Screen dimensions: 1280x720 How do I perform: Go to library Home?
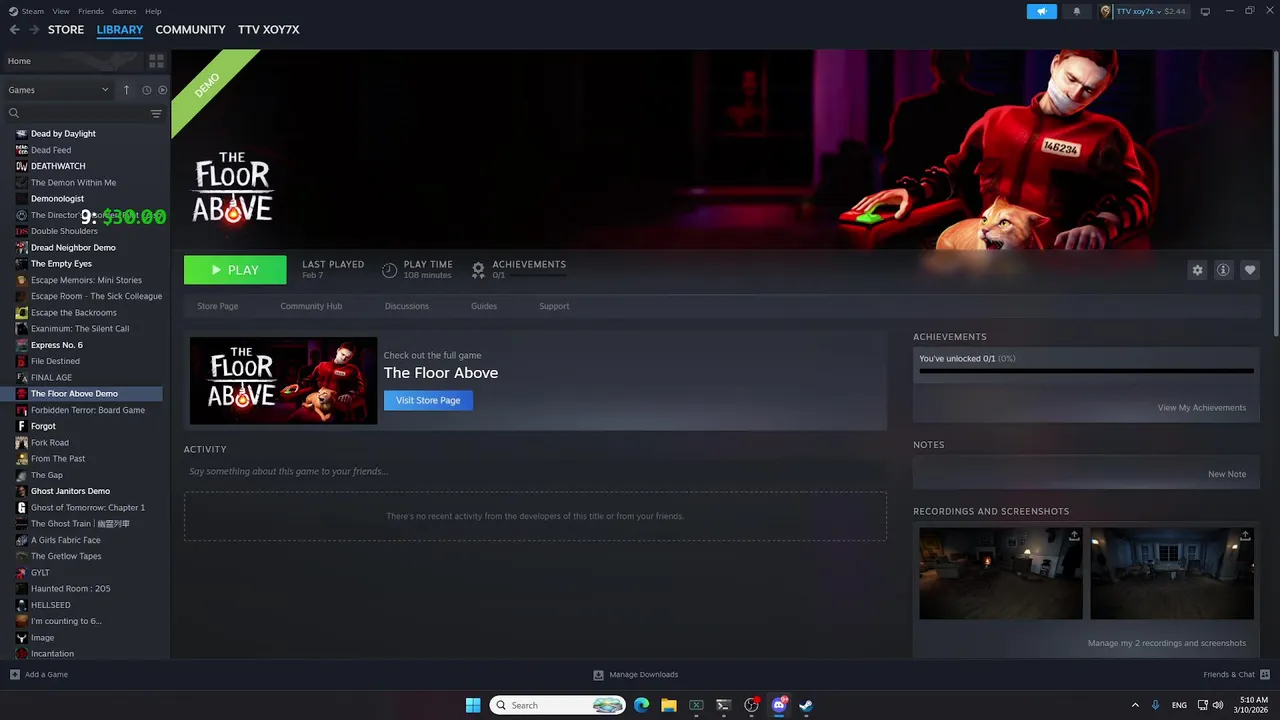coord(19,61)
